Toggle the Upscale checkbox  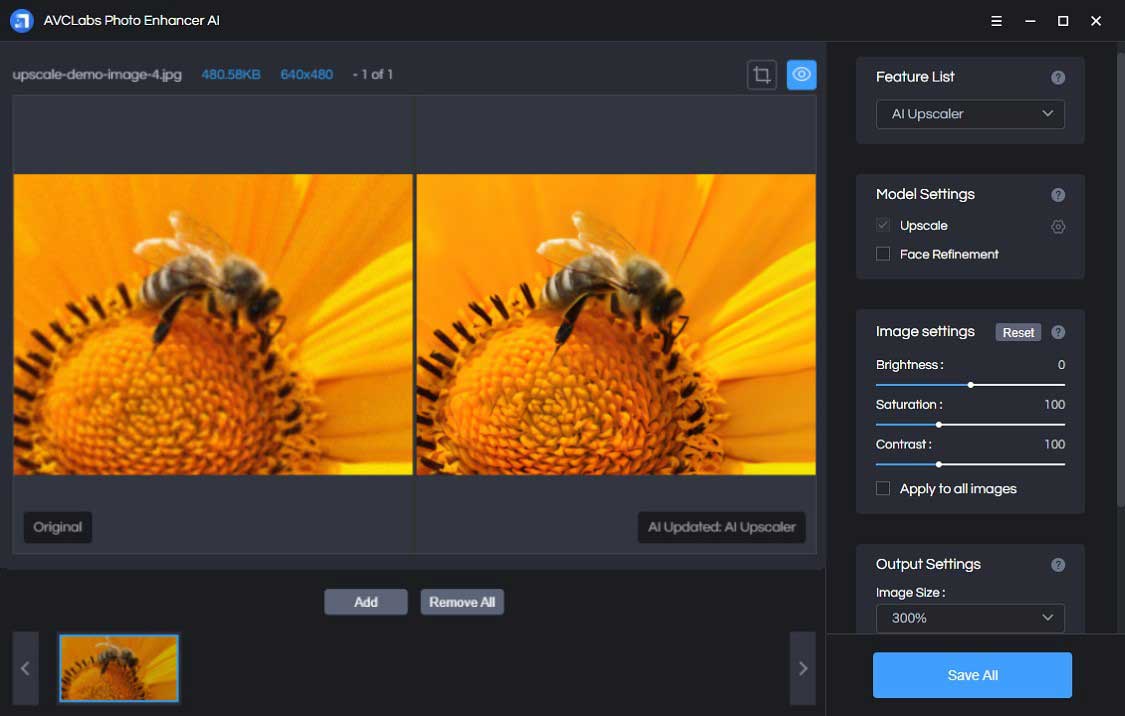883,226
